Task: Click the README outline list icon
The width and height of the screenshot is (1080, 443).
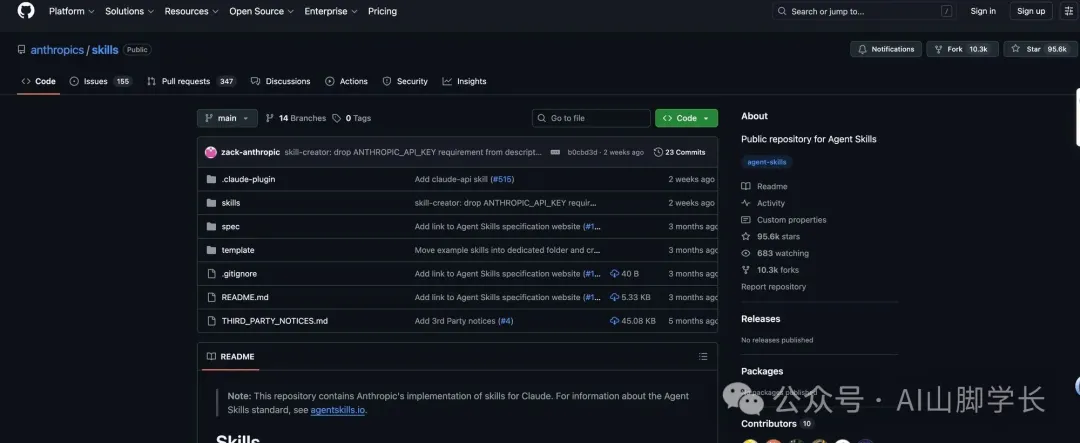Action: pos(703,356)
